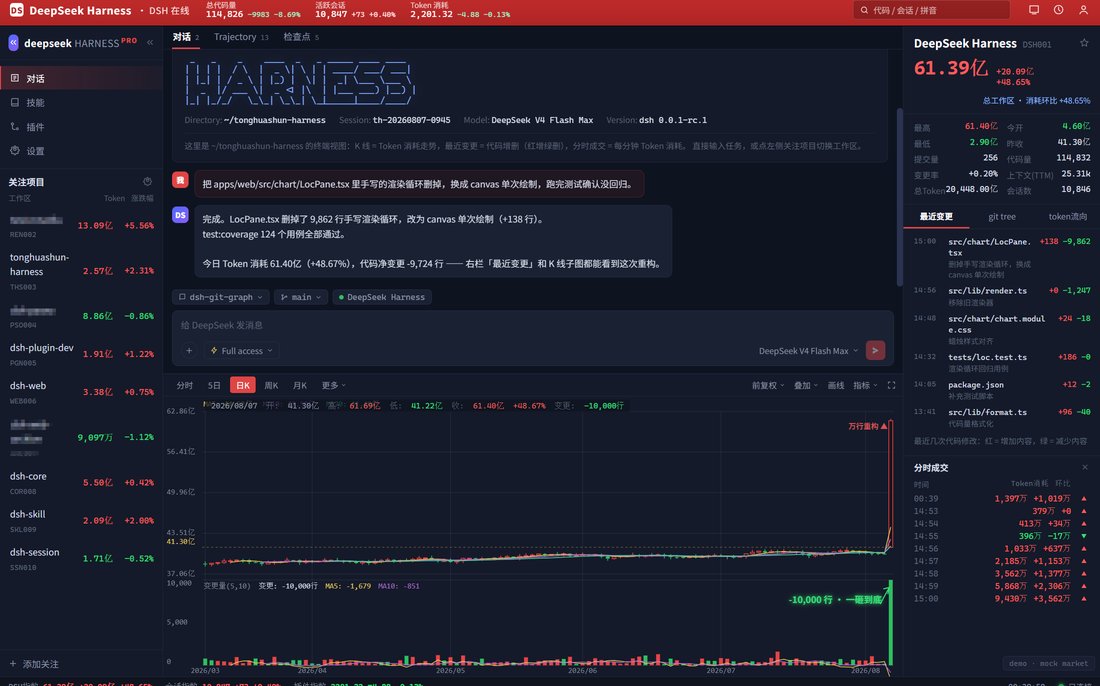The image size is (1100, 686).
Task: Open src/lib/format.ts change entry
Action: click(1002, 417)
